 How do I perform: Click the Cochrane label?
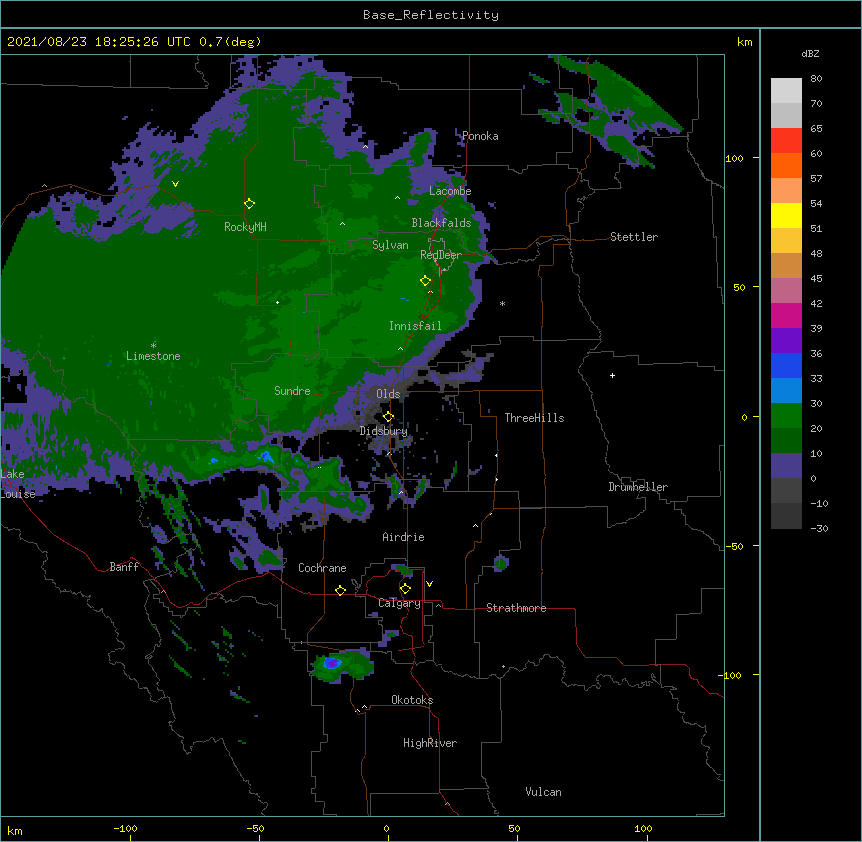(322, 568)
